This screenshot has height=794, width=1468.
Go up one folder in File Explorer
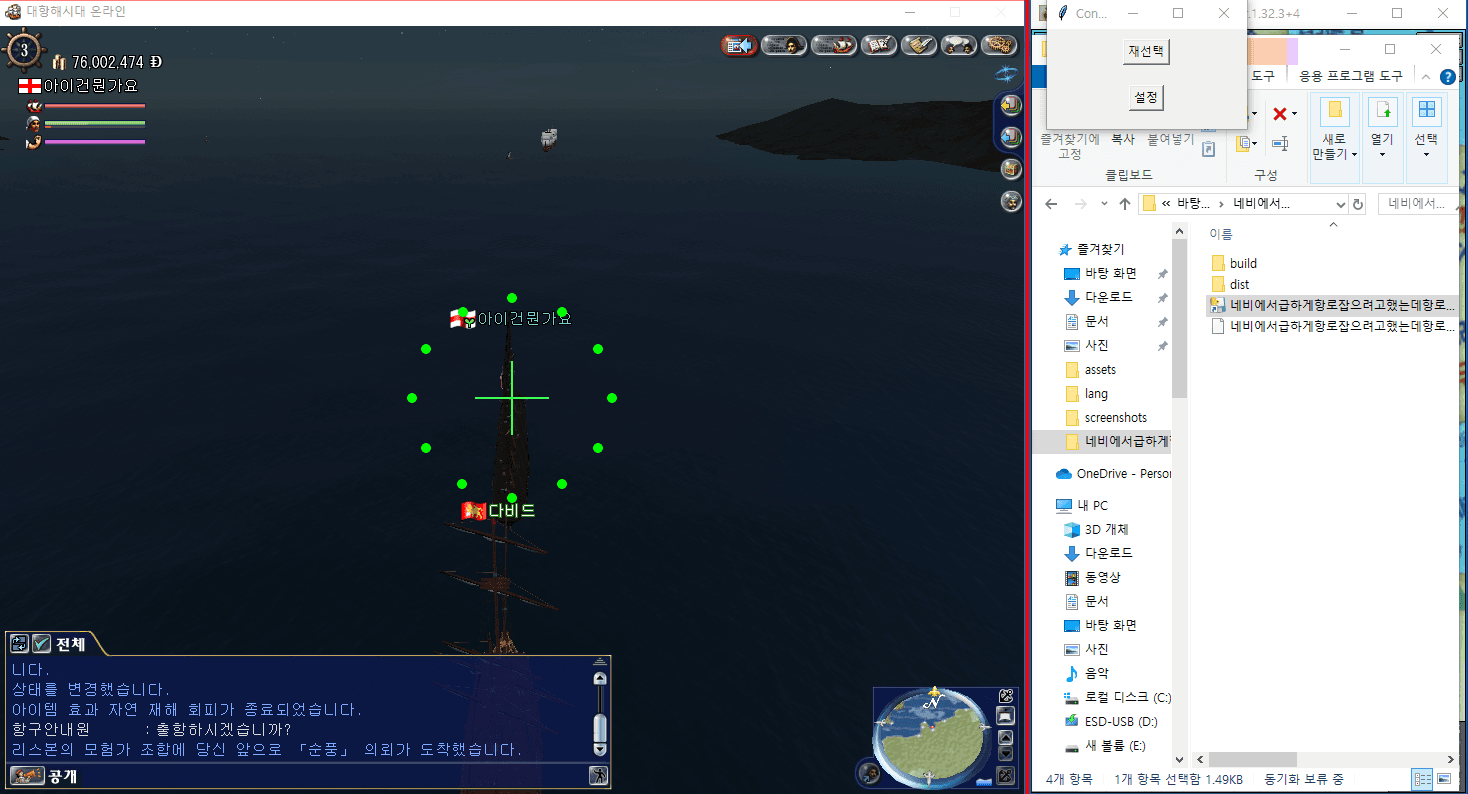(x=1125, y=204)
